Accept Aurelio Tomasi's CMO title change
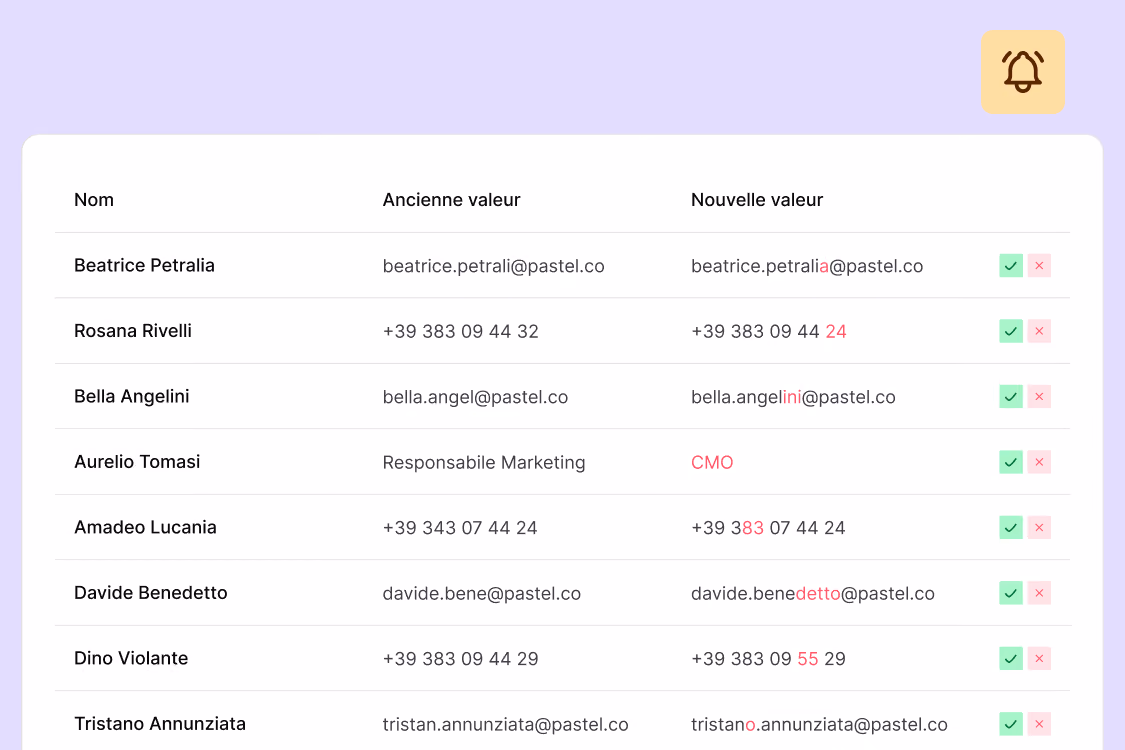Image resolution: width=1125 pixels, height=750 pixels. [1011, 462]
